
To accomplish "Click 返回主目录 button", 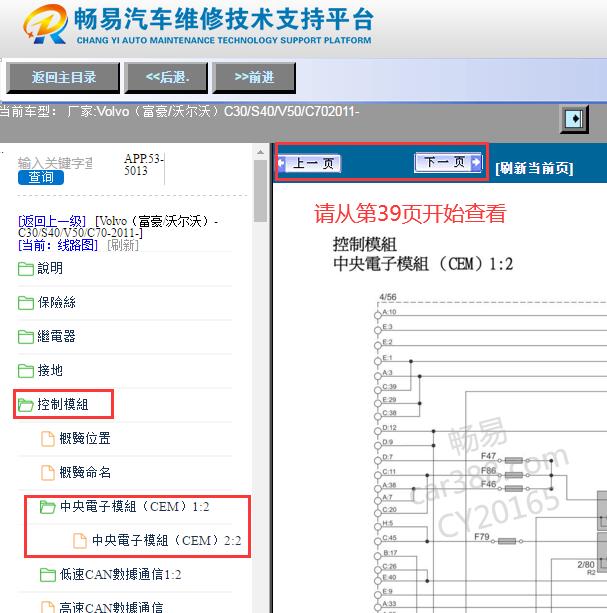I will tap(63, 77).
